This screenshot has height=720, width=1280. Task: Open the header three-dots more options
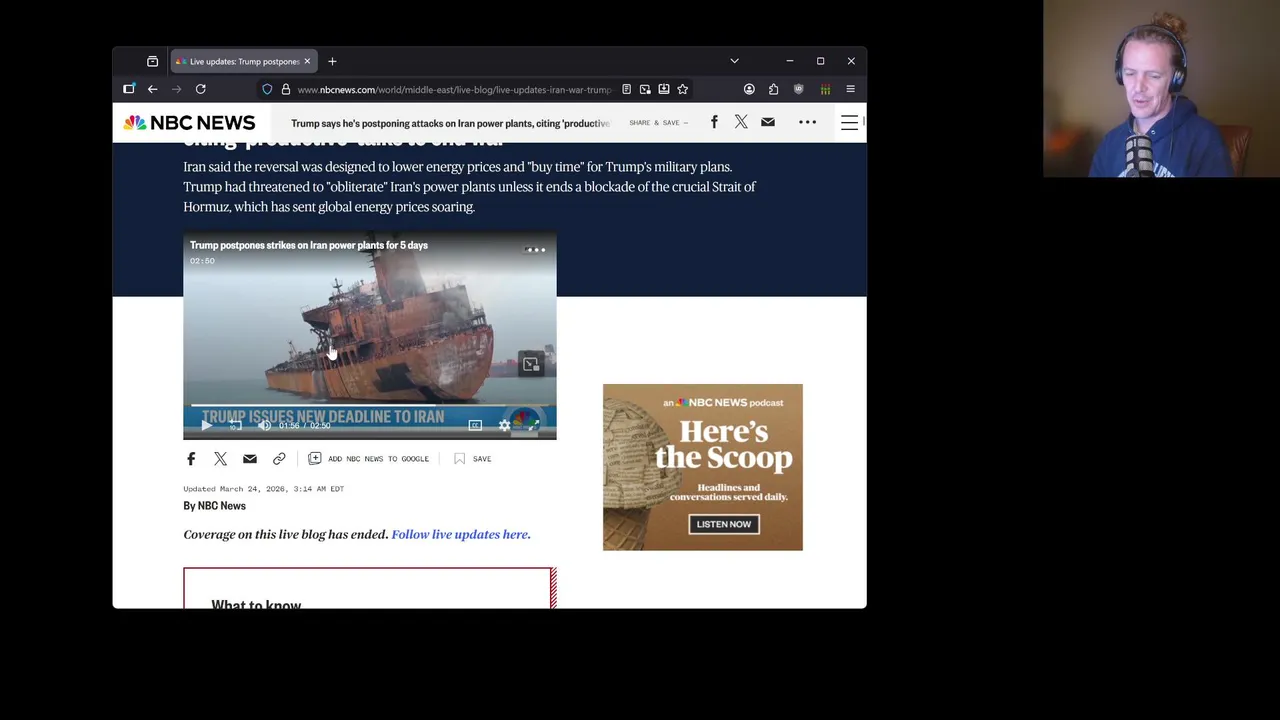coord(808,122)
